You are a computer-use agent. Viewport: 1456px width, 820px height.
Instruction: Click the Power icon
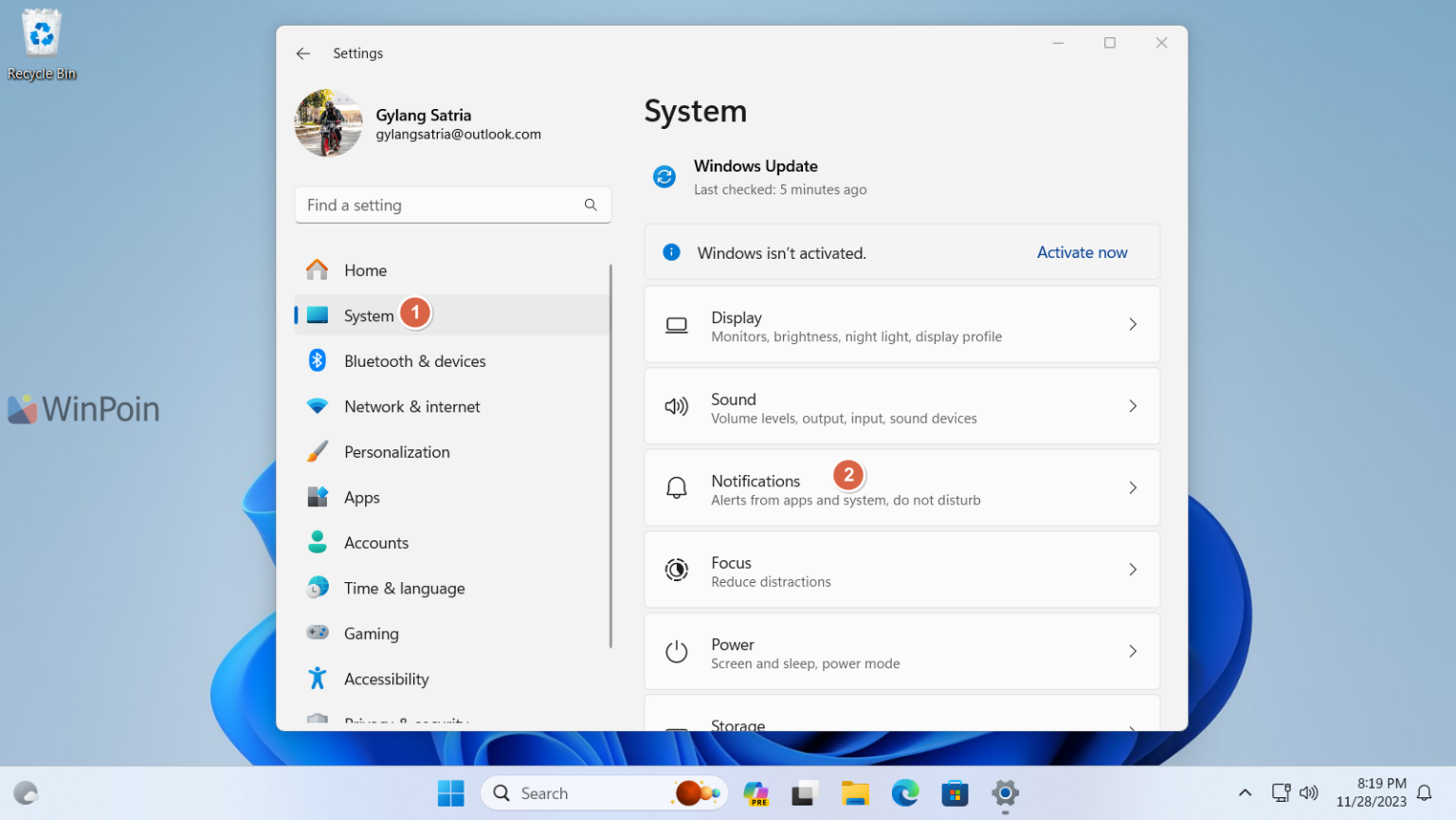tap(676, 651)
